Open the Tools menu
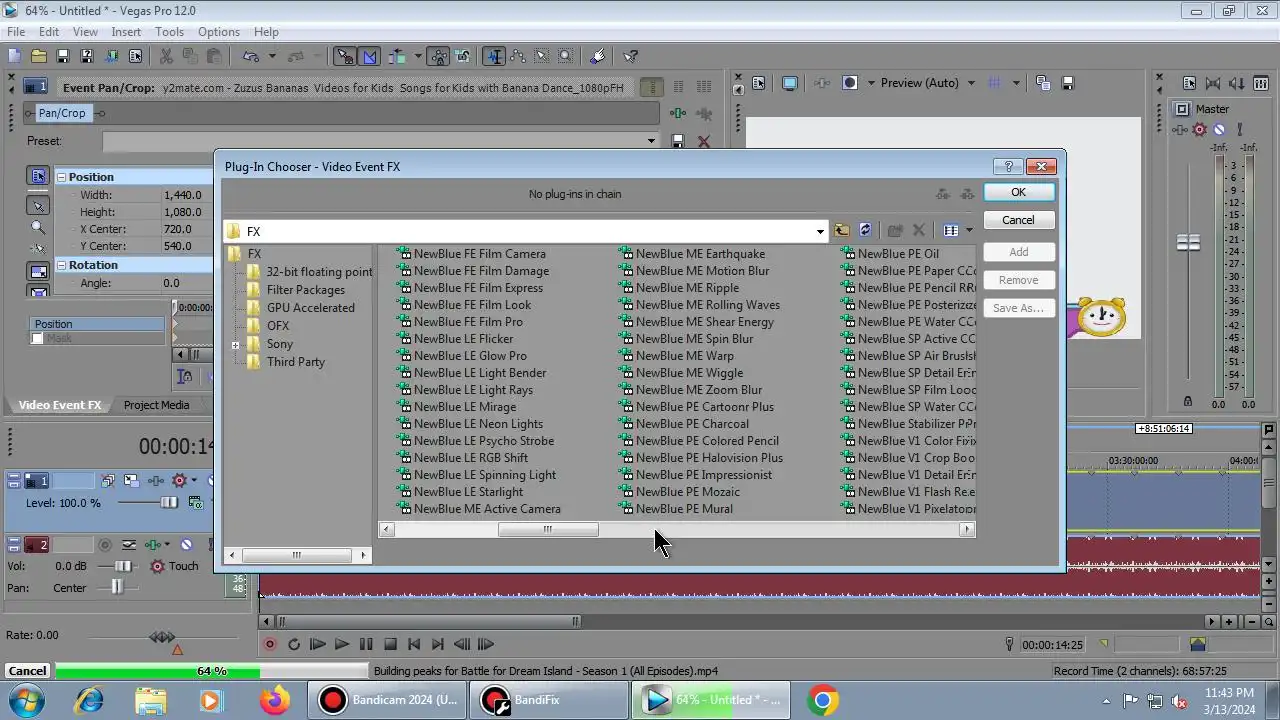Viewport: 1280px width, 720px height. point(169,32)
